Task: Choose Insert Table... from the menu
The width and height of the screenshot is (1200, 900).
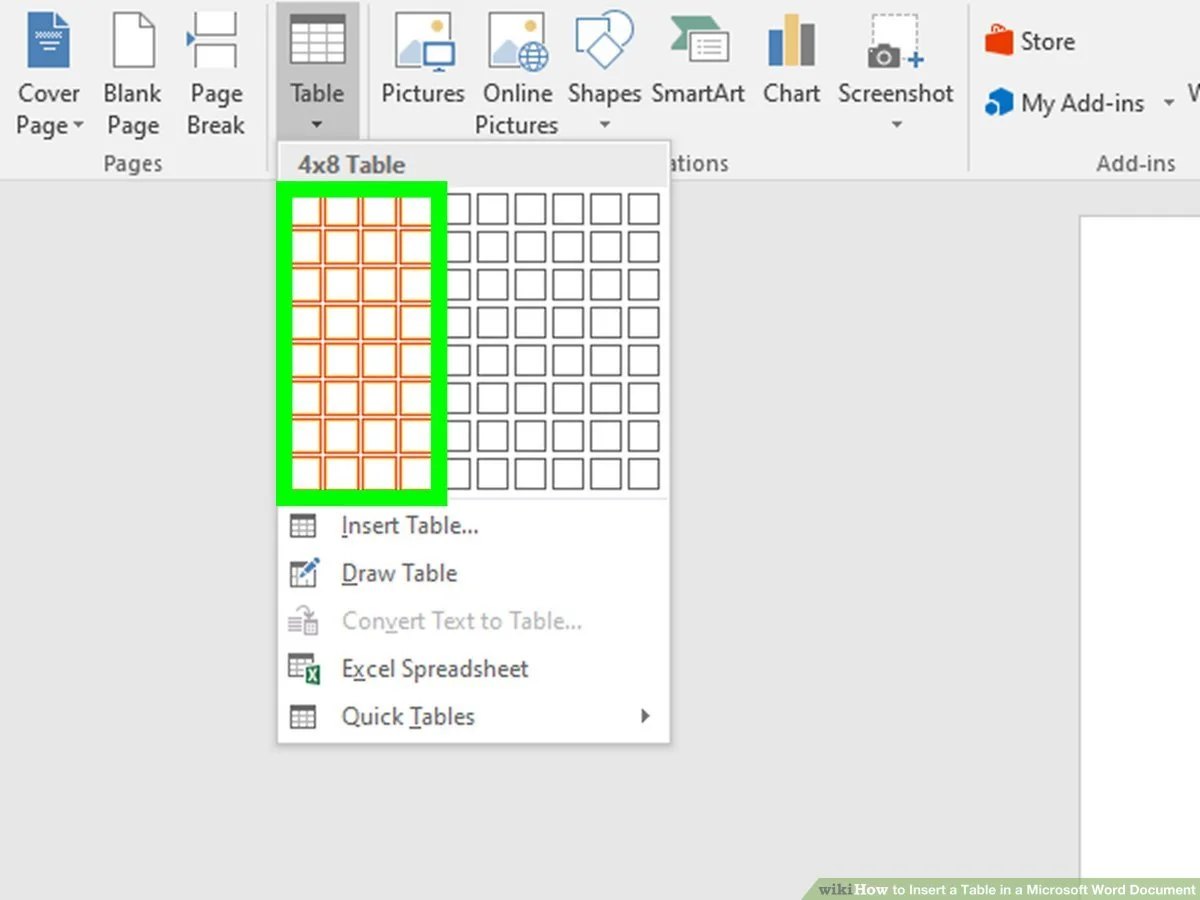Action: click(x=473, y=525)
